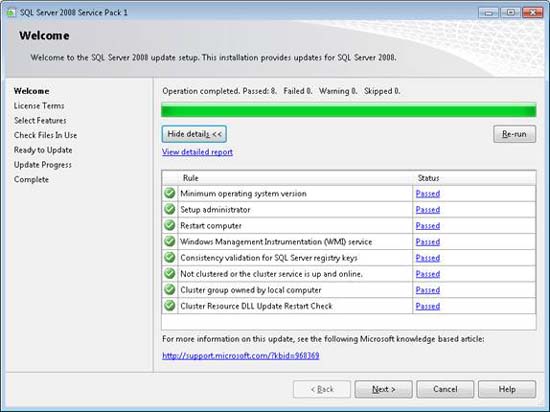
Task: Close the SQL Server 2008 Service Pack window
Action: tap(532, 13)
